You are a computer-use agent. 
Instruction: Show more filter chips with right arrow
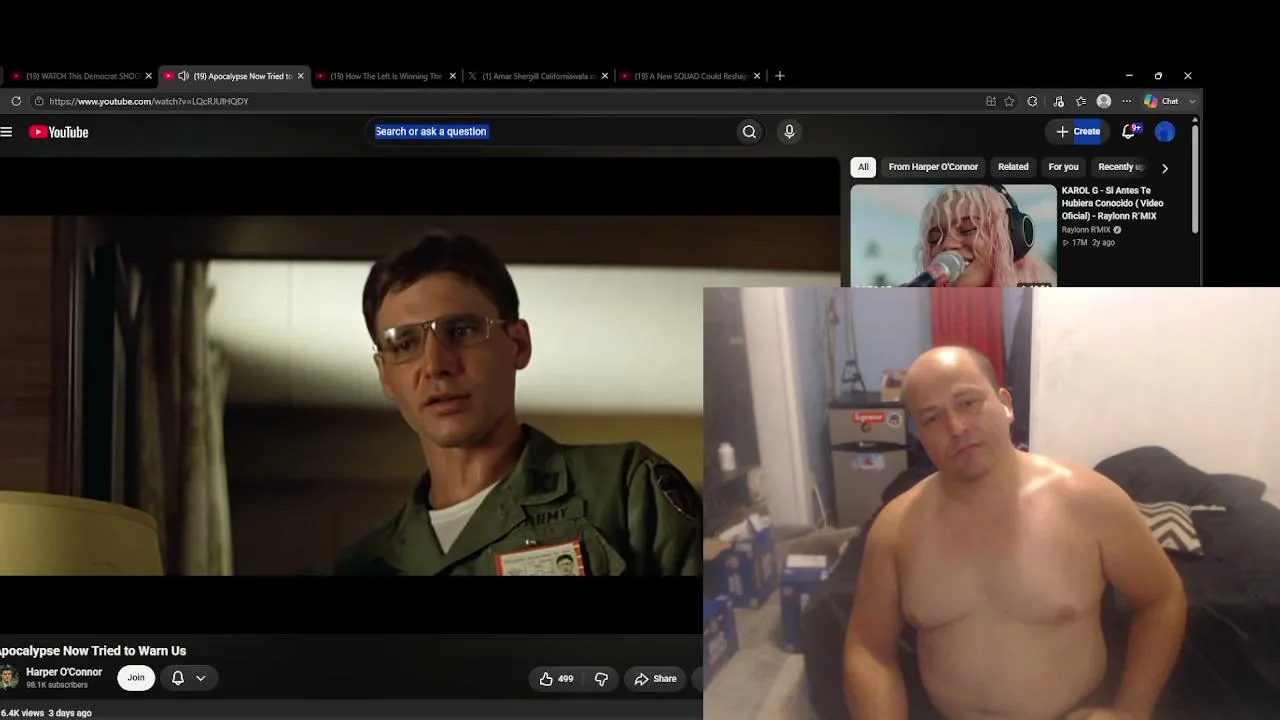(x=1164, y=168)
